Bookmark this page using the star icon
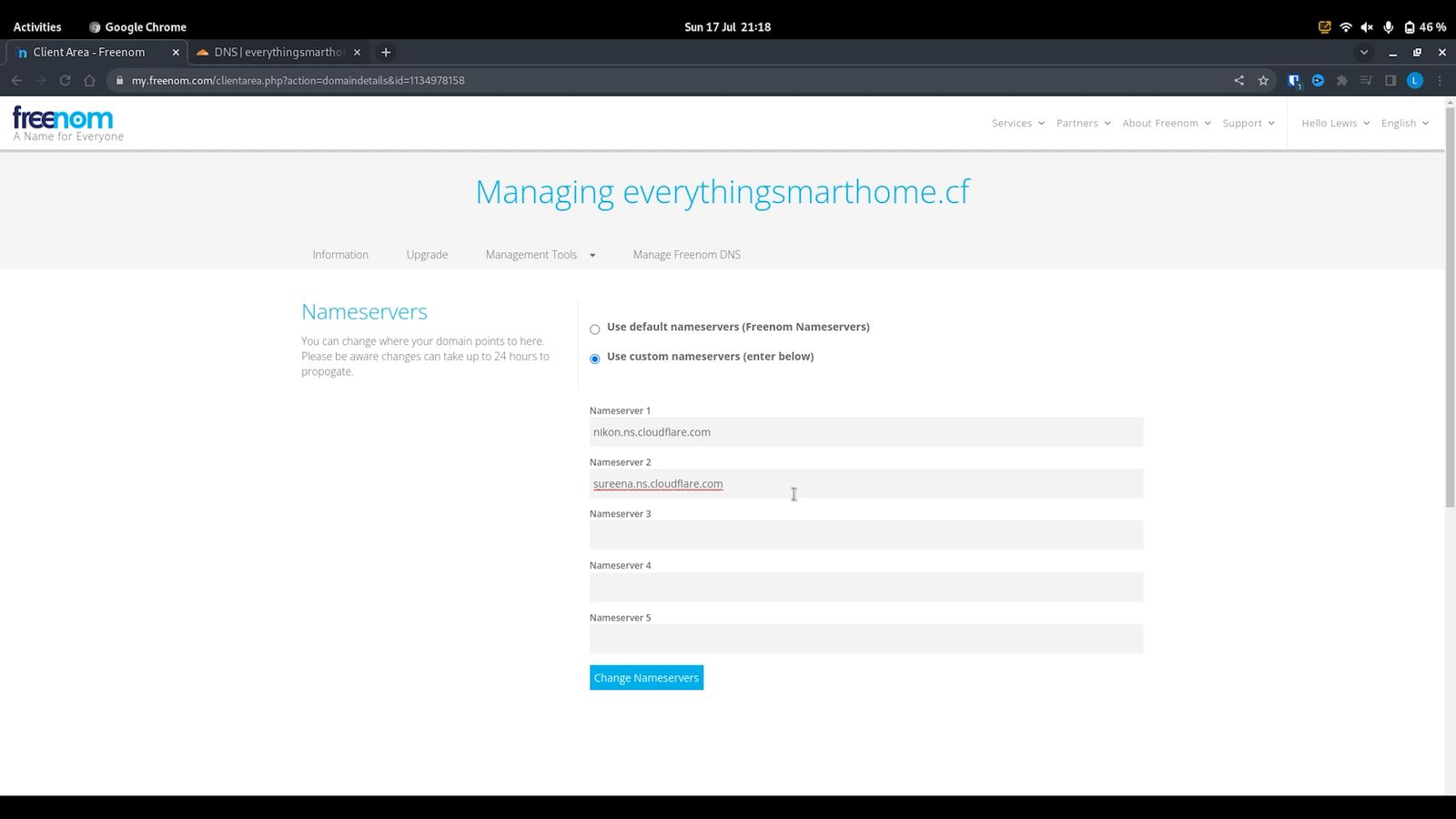 [x=1263, y=80]
